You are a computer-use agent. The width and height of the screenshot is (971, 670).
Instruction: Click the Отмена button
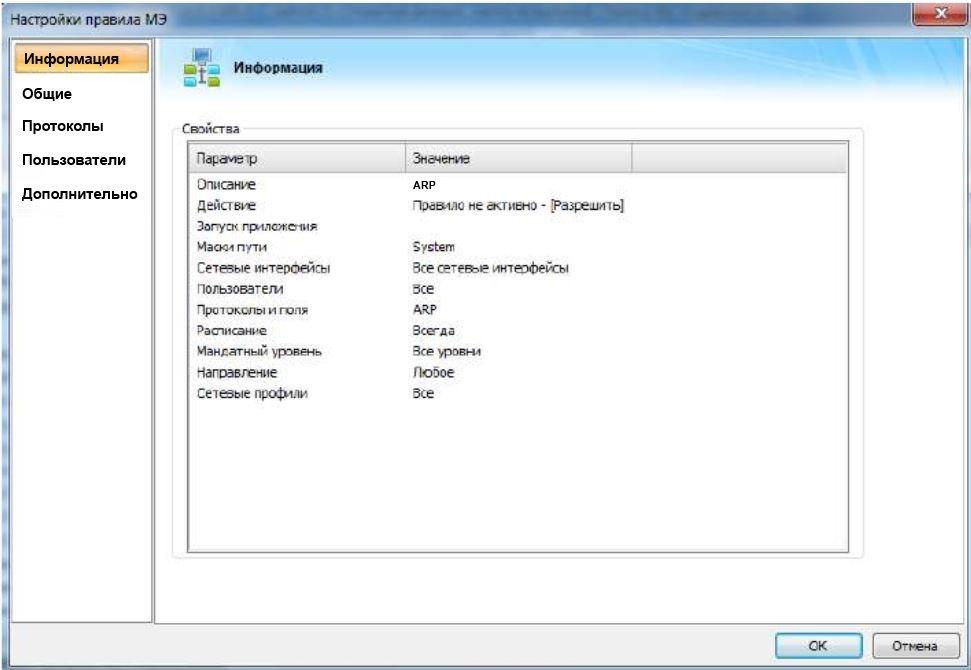[x=915, y=646]
